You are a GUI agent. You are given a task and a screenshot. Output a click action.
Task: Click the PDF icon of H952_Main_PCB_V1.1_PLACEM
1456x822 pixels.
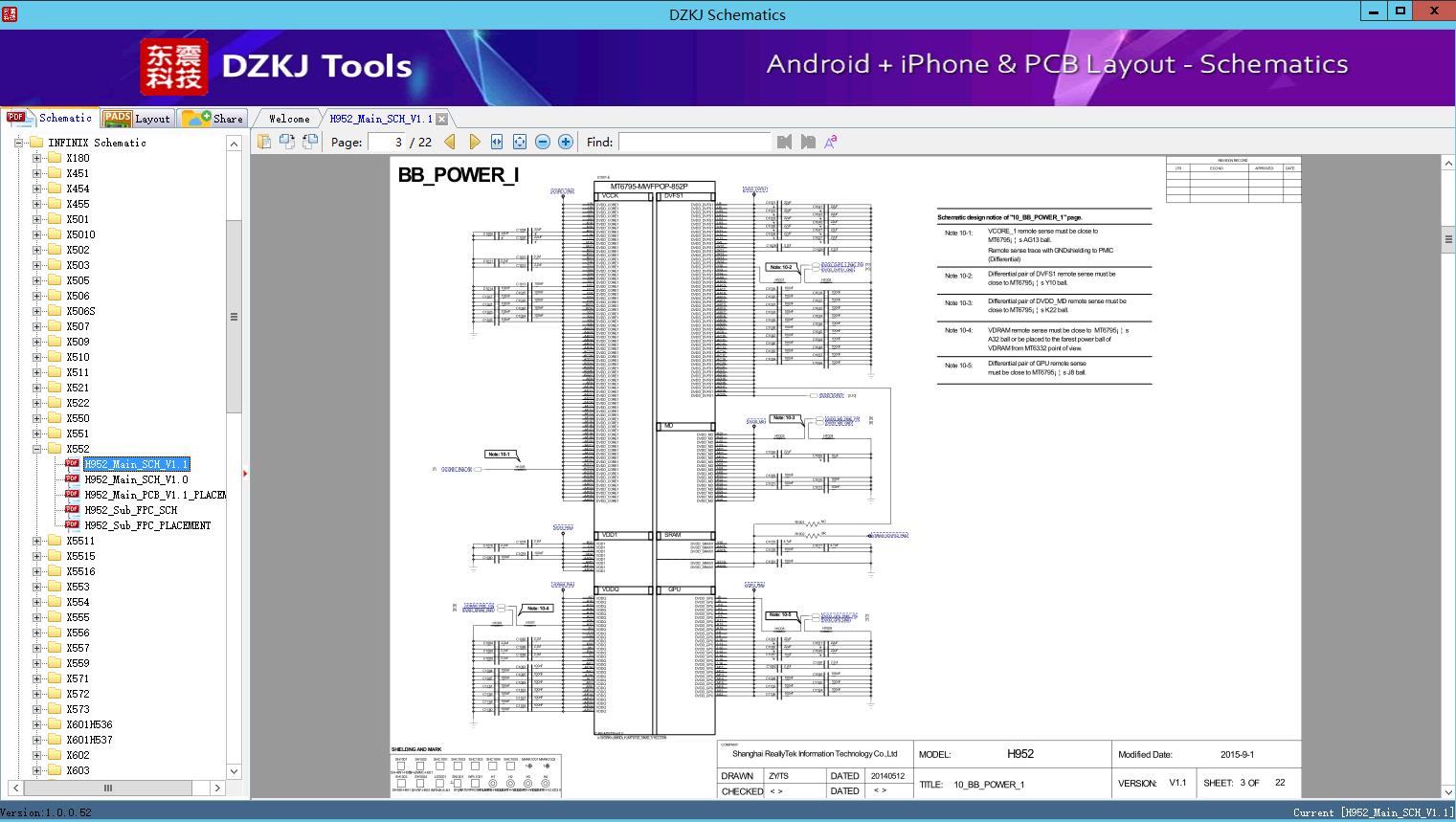coord(72,494)
